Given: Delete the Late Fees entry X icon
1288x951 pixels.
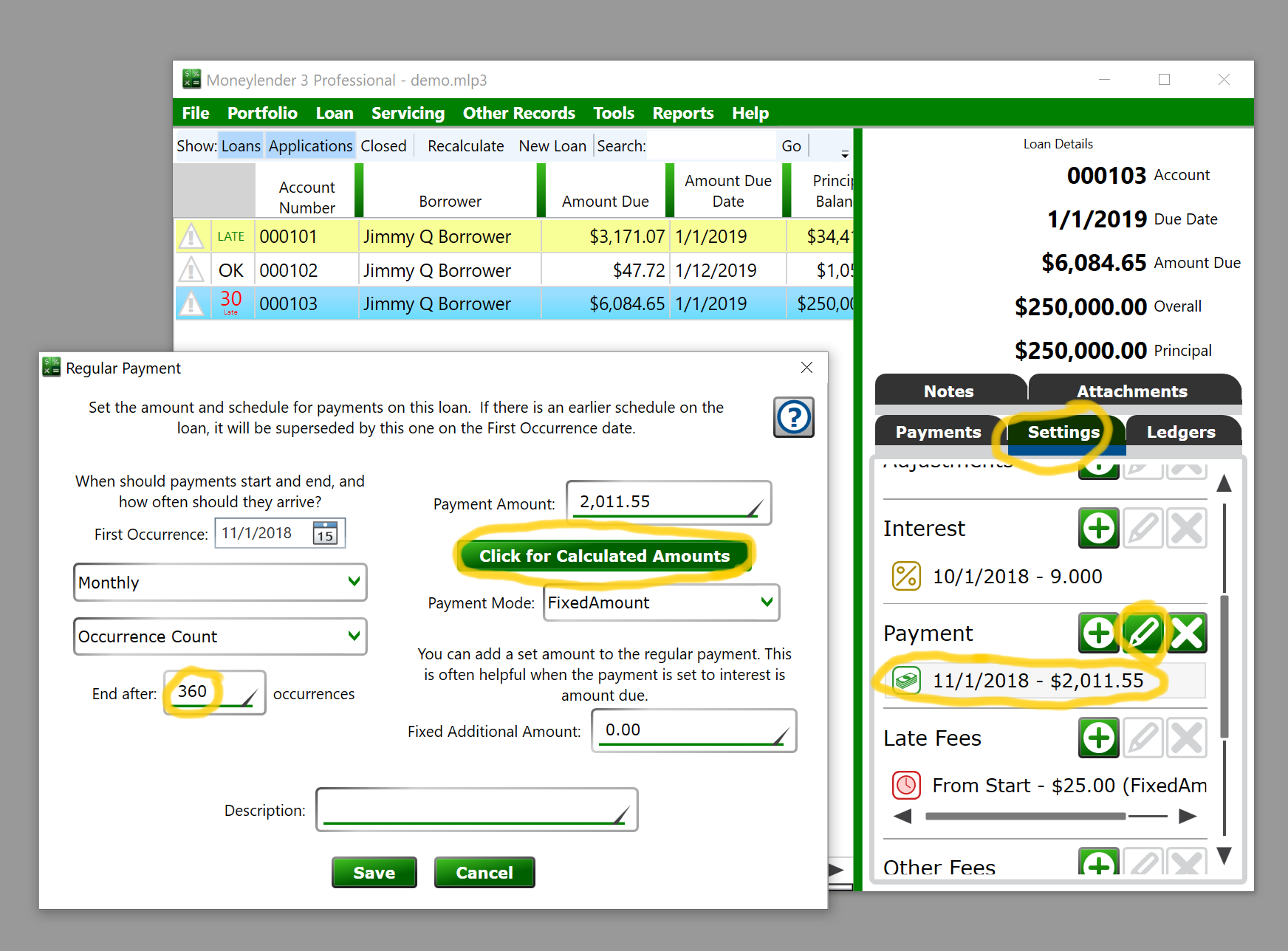Looking at the screenshot, I should 1187,738.
